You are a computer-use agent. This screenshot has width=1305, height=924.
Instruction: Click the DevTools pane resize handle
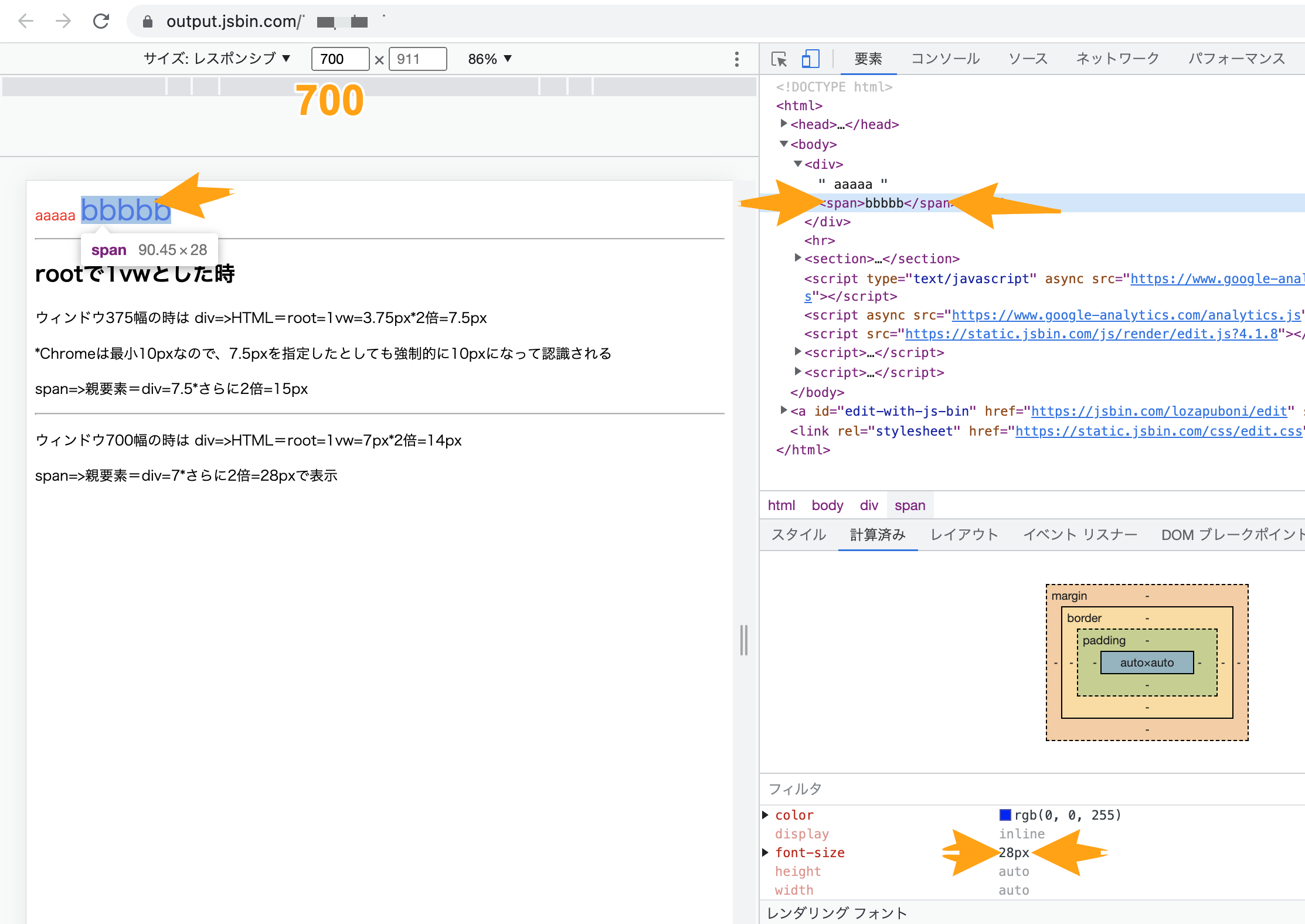(744, 640)
